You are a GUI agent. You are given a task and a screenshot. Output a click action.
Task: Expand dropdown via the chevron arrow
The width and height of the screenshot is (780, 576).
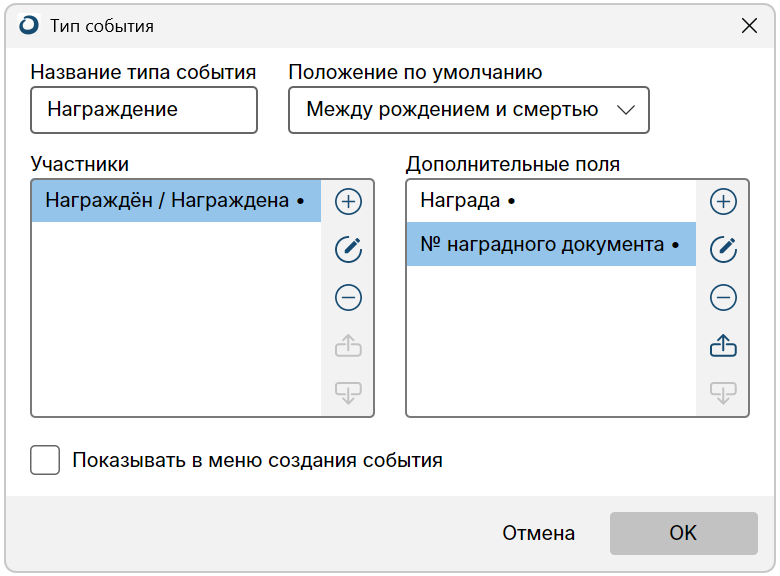(626, 110)
